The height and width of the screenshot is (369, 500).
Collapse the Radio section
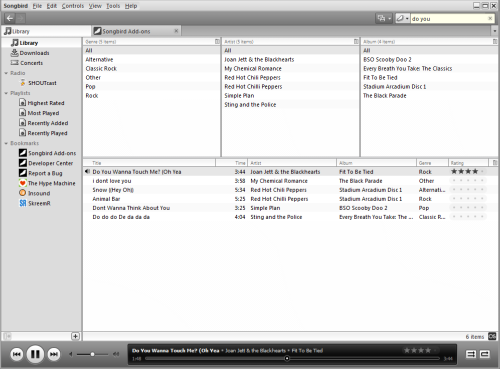click(6, 73)
